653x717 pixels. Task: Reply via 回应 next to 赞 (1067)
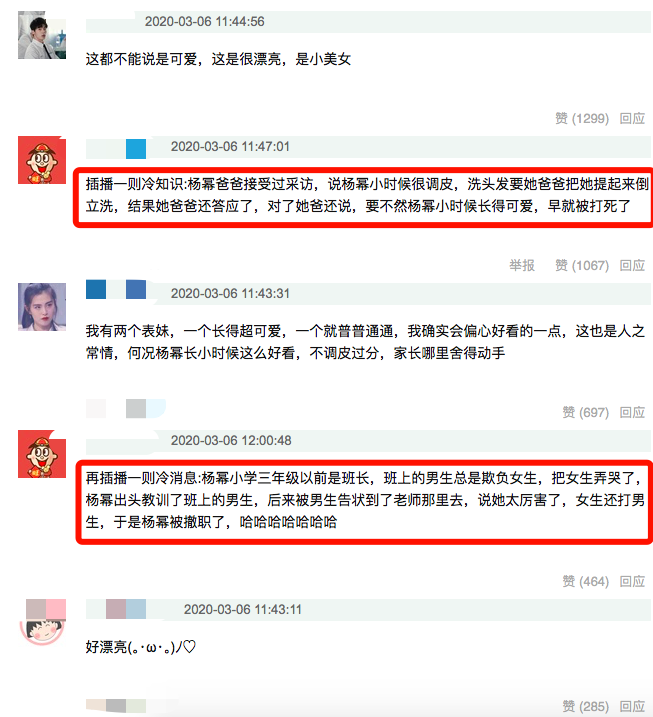click(x=632, y=265)
